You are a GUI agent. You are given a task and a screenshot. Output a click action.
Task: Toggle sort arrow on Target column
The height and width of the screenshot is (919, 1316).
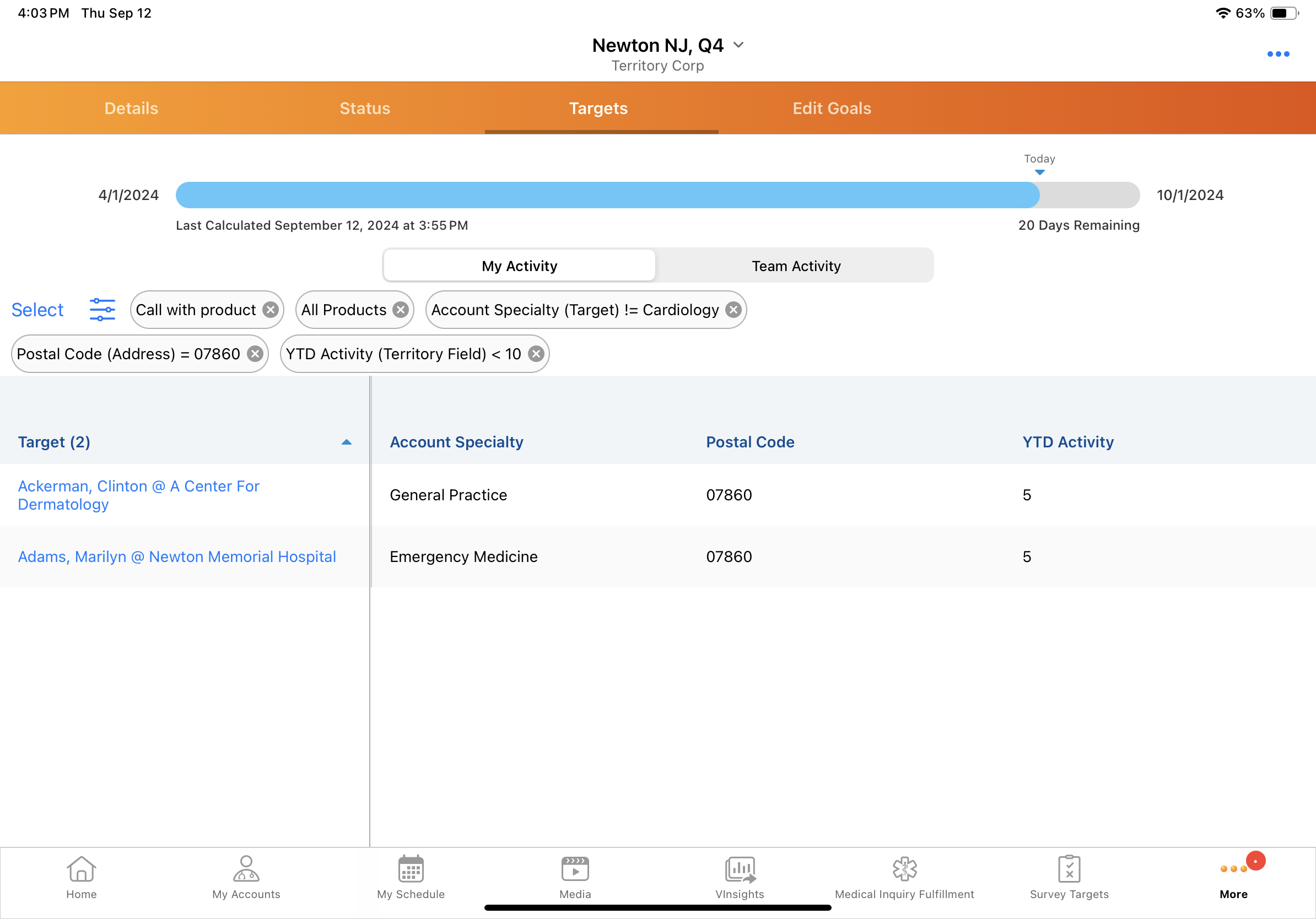[346, 442]
